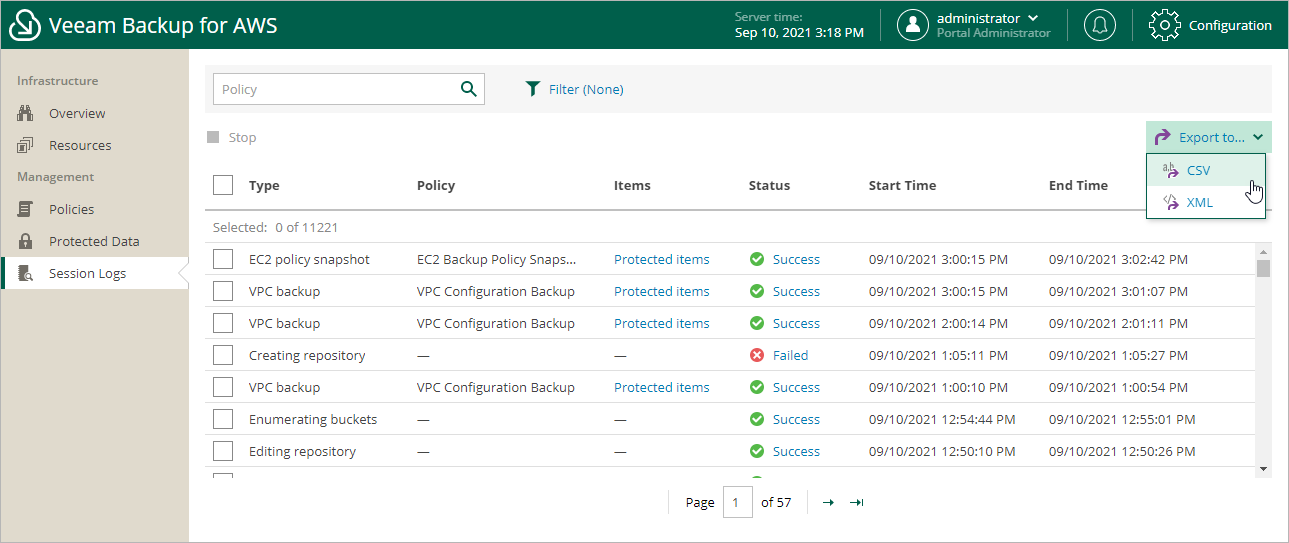Click the Veeam logo icon
Viewport: 1289px width, 543px height.
[25, 25]
